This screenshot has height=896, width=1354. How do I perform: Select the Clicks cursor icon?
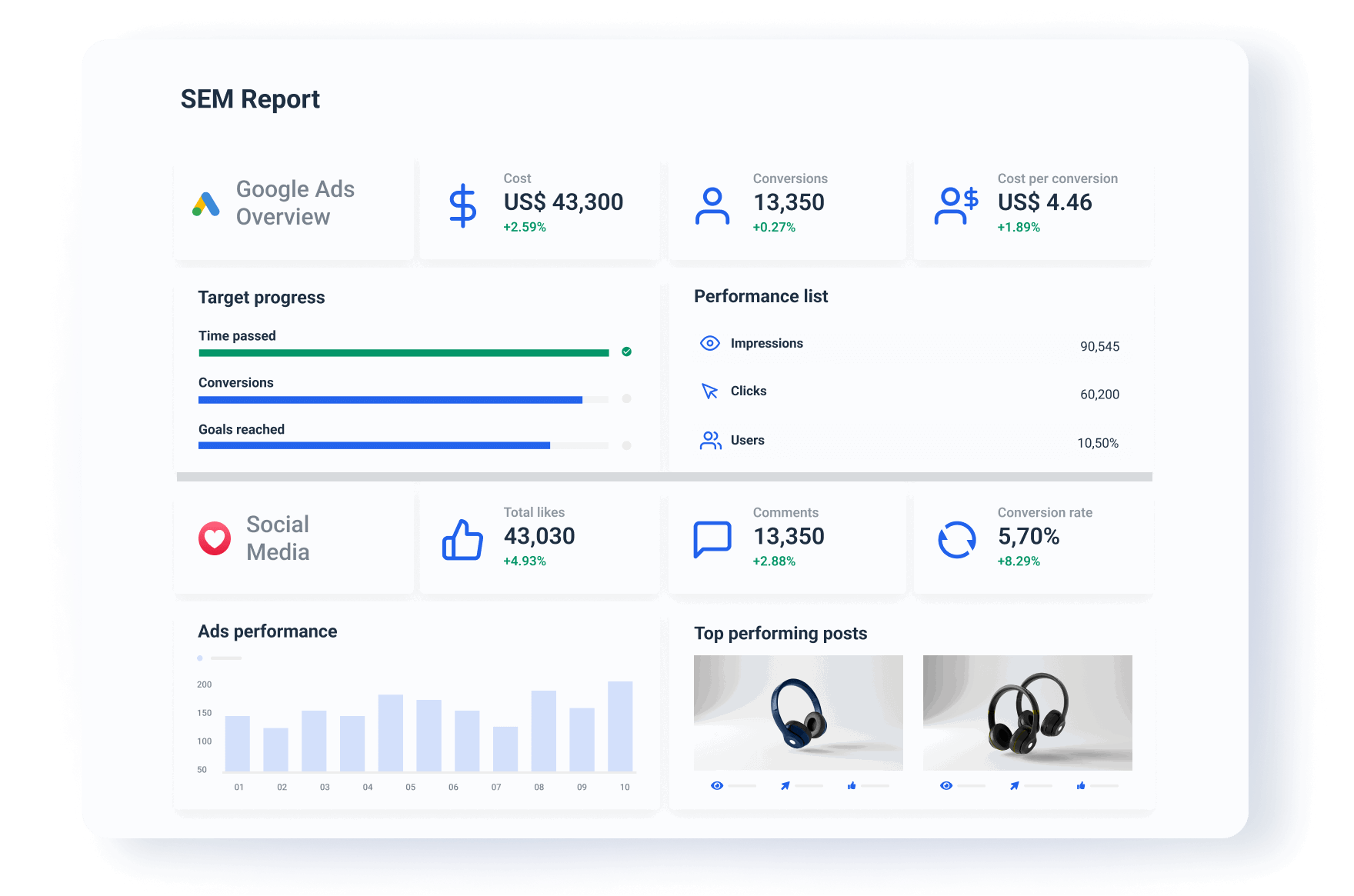709,391
